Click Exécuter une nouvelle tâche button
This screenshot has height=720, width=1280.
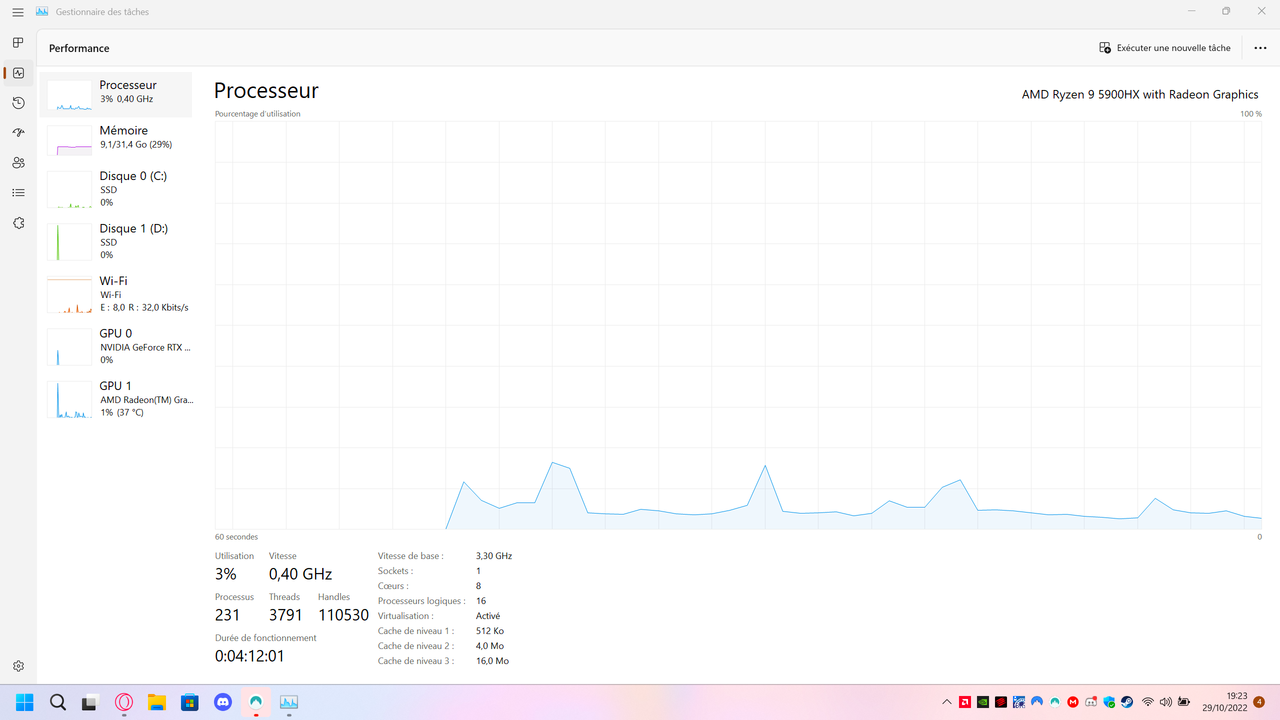(x=1165, y=48)
